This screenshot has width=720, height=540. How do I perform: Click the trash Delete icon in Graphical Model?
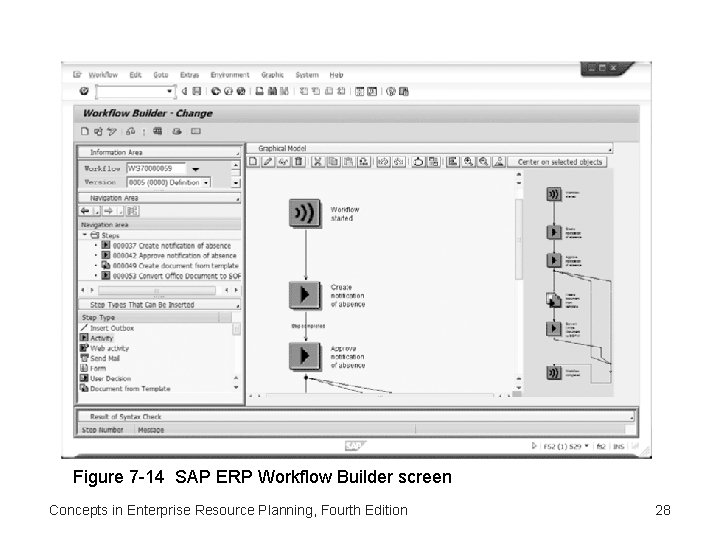coord(299,162)
